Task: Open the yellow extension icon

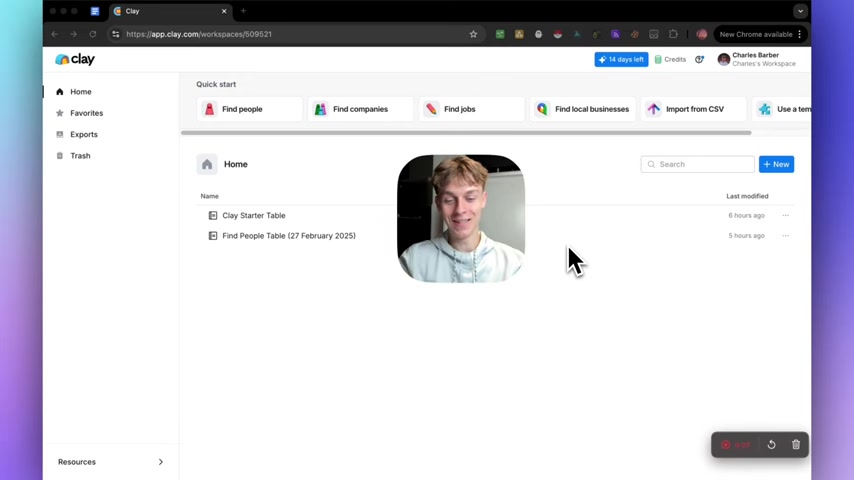Action: coord(519,34)
